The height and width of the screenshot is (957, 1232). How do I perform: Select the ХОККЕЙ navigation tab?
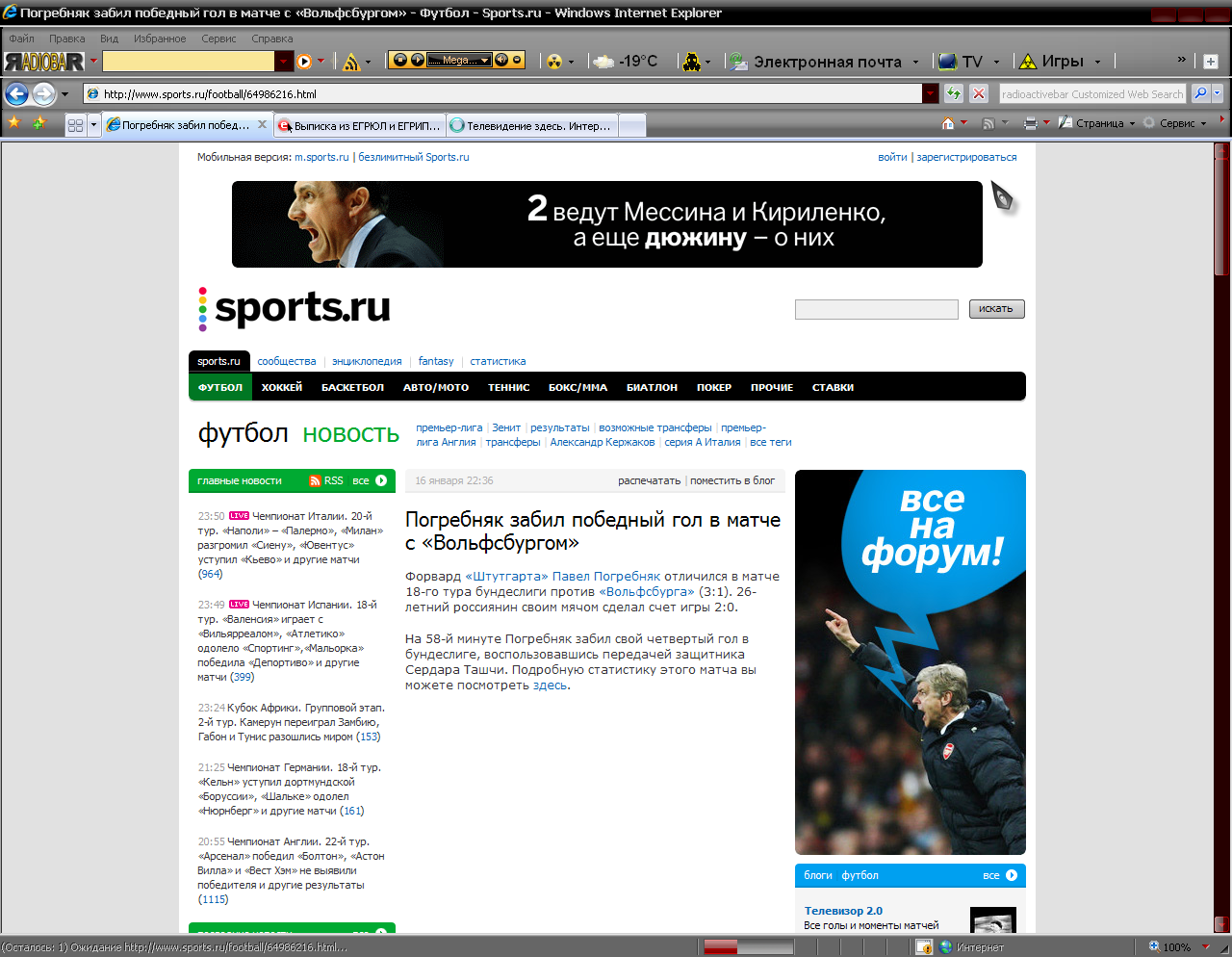[282, 387]
